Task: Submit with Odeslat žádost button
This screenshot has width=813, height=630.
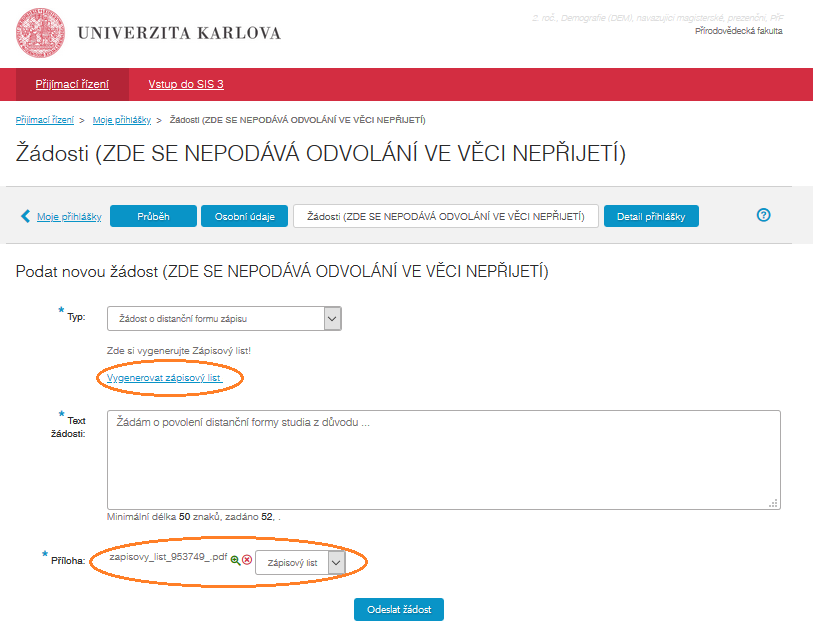Action: coord(398,610)
